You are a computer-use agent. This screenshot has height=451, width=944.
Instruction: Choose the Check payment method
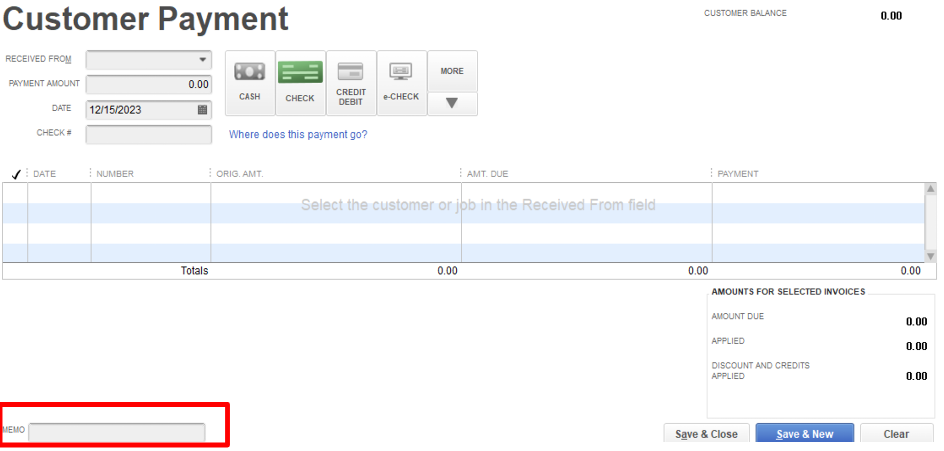coord(300,83)
